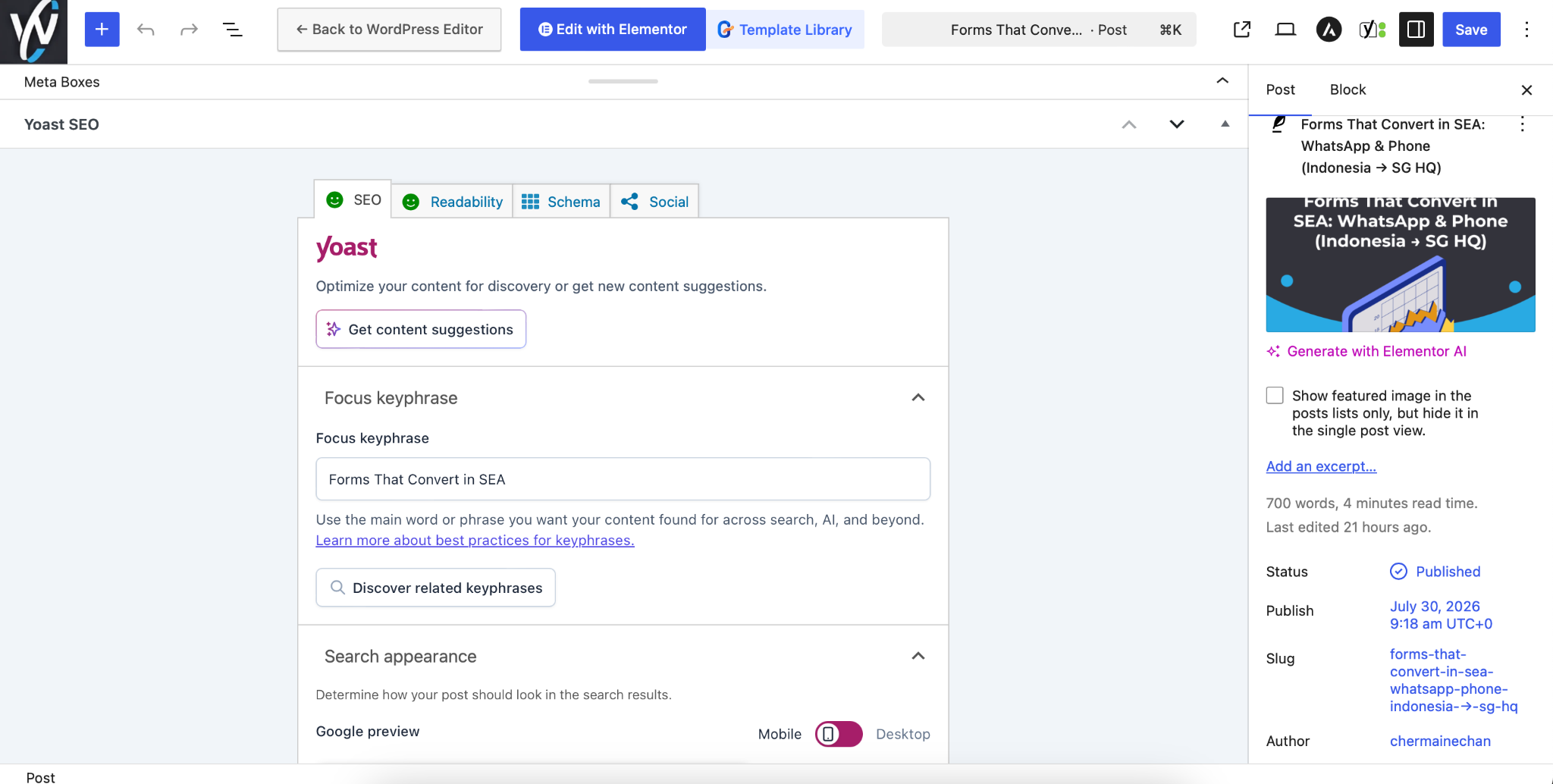
Task: Grab the meta boxes resize handle
Action: click(623, 81)
